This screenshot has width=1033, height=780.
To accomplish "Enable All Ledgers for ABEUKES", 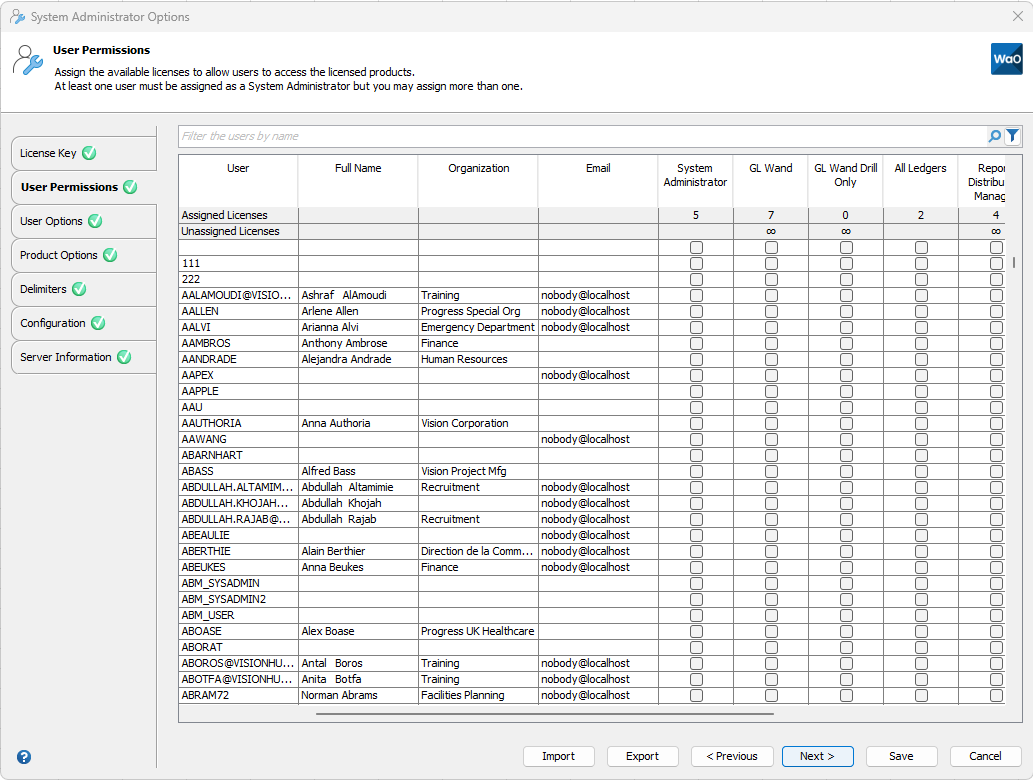I will (920, 567).
